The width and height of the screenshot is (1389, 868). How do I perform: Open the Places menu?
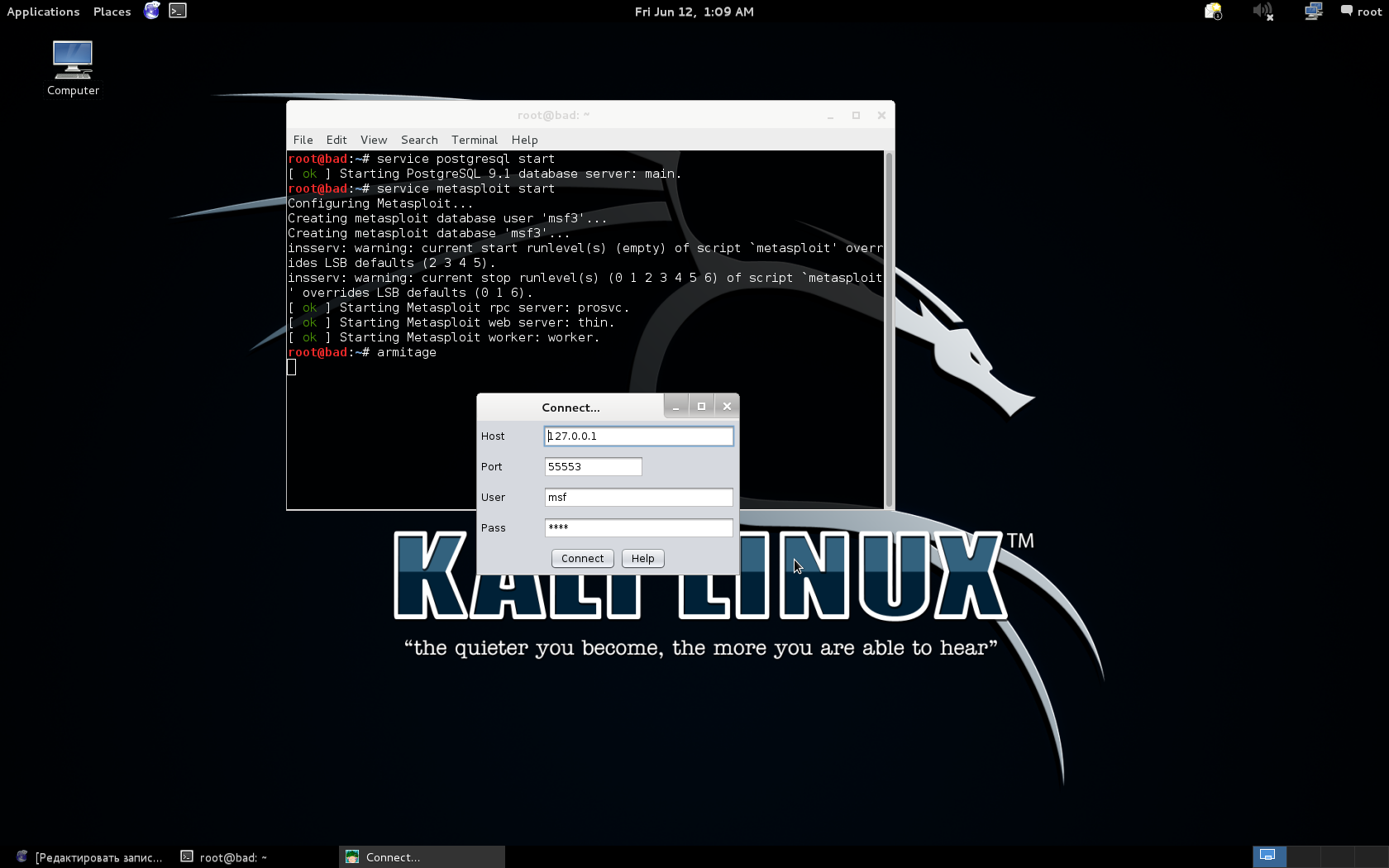[112, 12]
